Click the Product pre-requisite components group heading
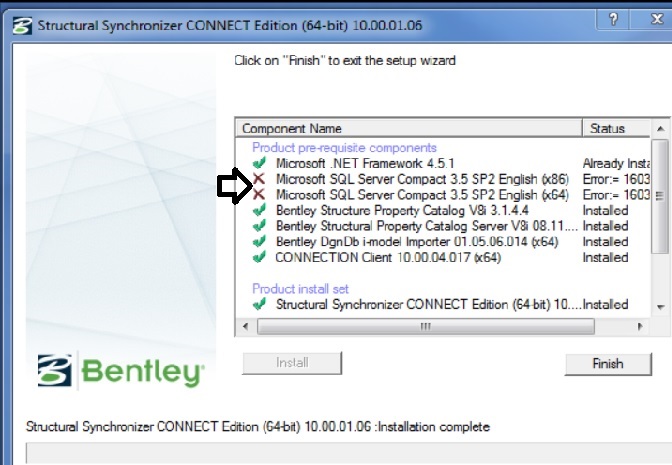672x465 pixels. [344, 147]
